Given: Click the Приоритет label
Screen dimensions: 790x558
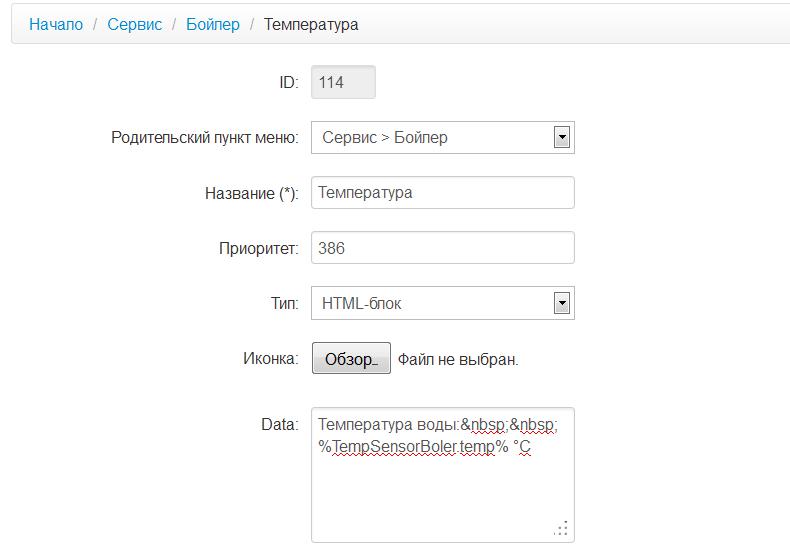Looking at the screenshot, I should (x=258, y=248).
